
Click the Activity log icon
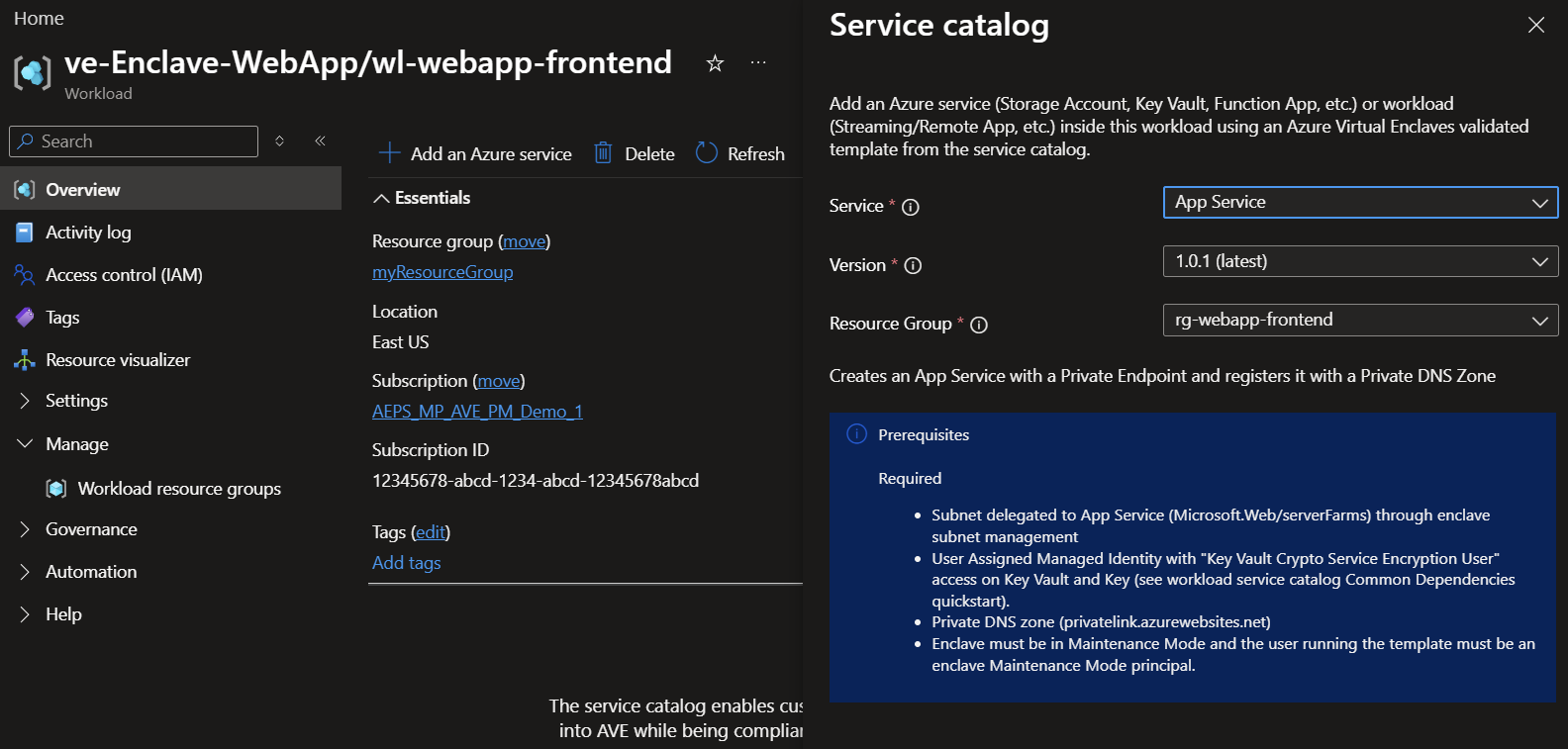click(x=25, y=232)
